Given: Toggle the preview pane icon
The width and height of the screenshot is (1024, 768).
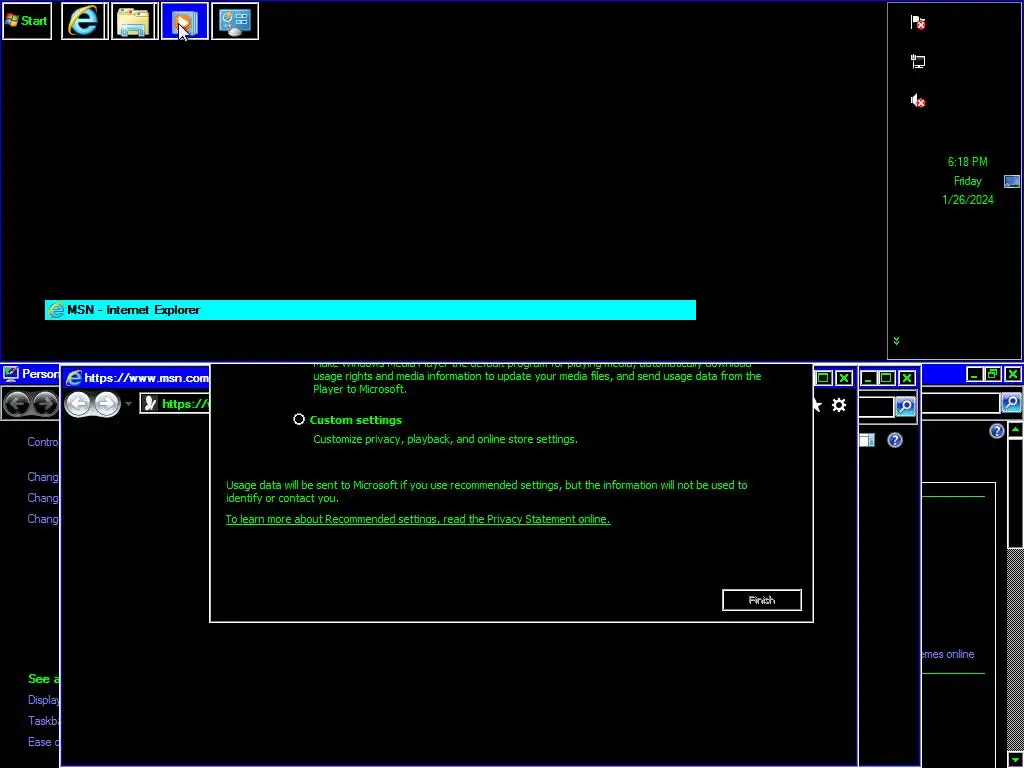Looking at the screenshot, I should coord(867,440).
